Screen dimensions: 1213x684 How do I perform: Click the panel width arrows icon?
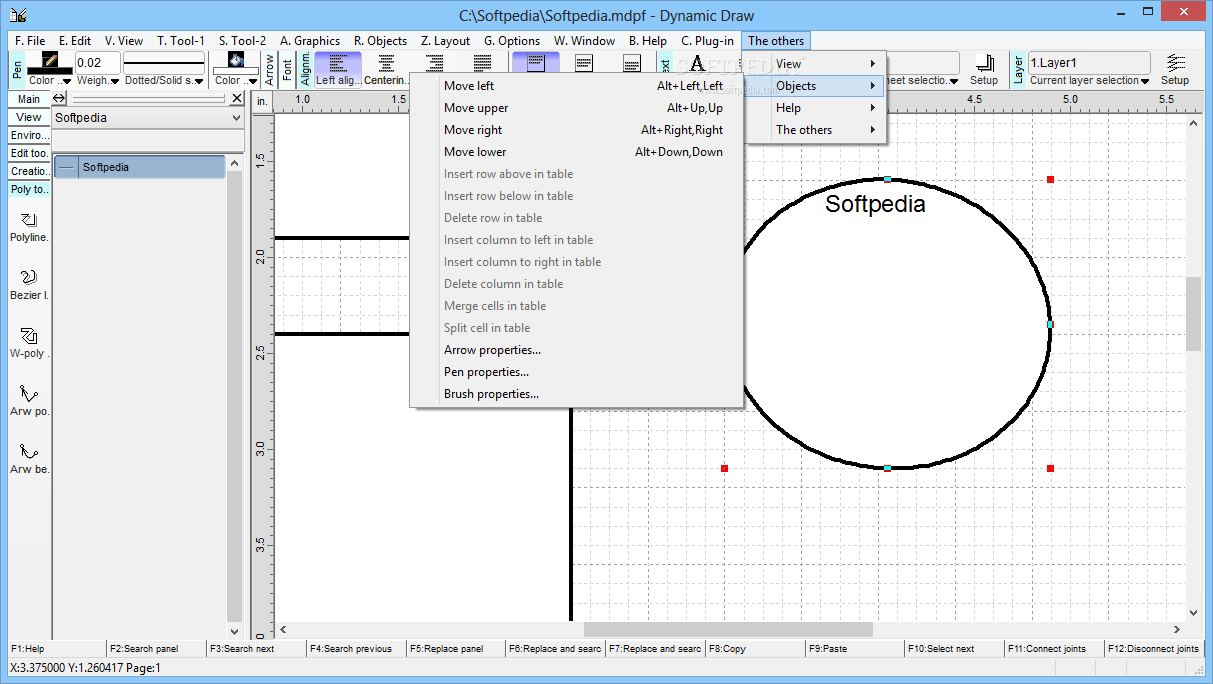(59, 98)
